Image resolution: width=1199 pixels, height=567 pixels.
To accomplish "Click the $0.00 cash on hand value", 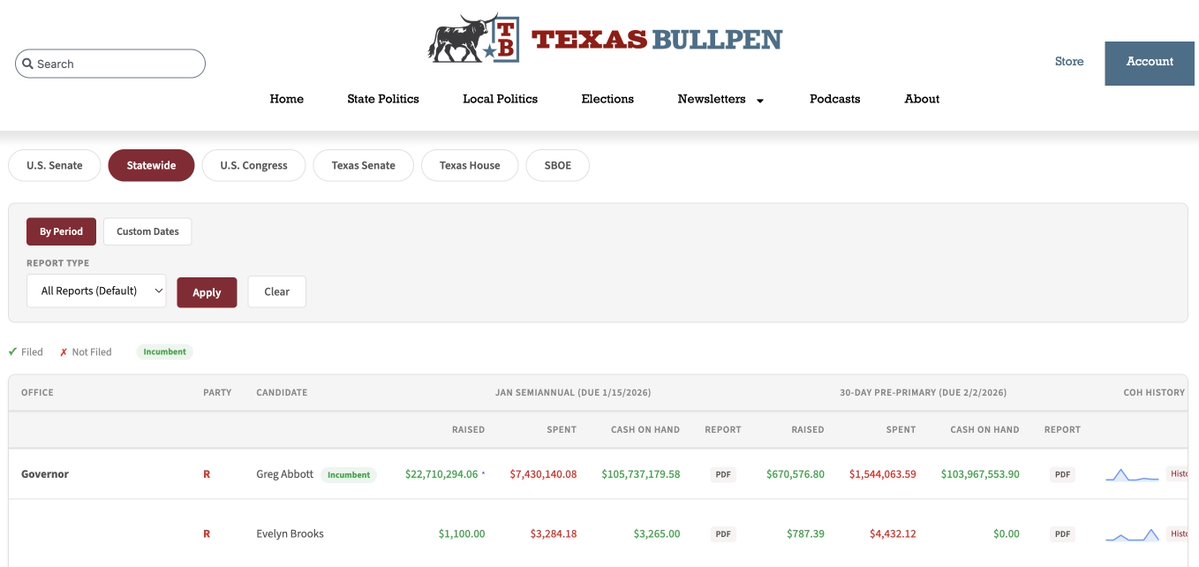I will [1006, 534].
